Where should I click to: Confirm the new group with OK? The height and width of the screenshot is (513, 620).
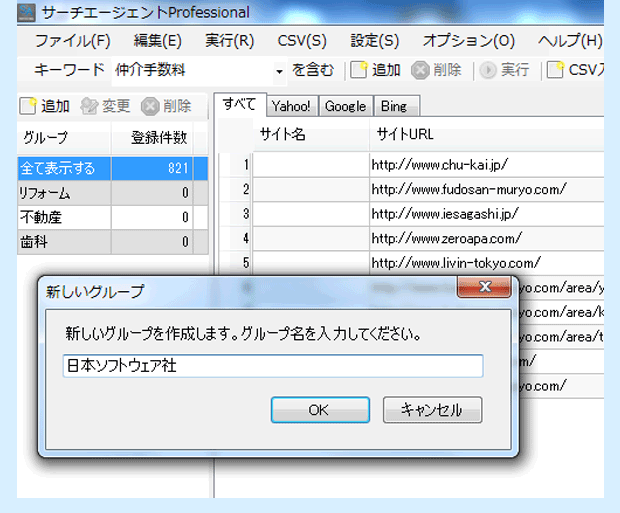pos(320,410)
